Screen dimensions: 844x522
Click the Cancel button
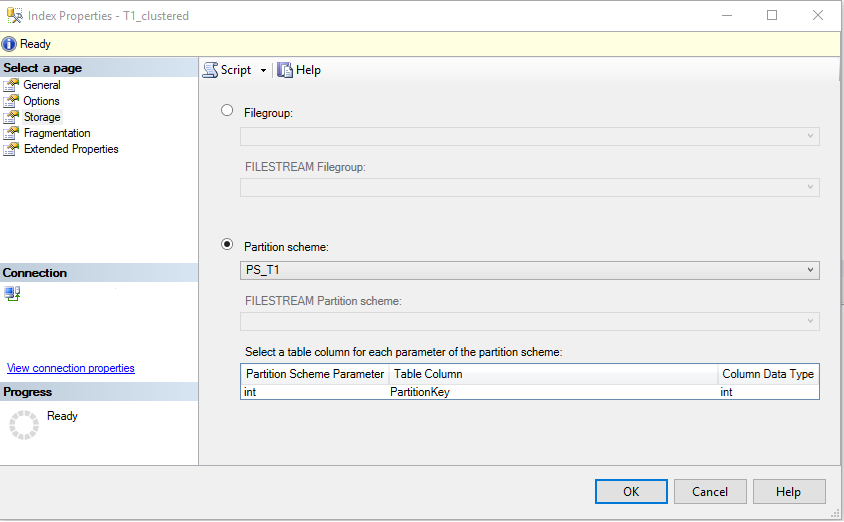(710, 492)
